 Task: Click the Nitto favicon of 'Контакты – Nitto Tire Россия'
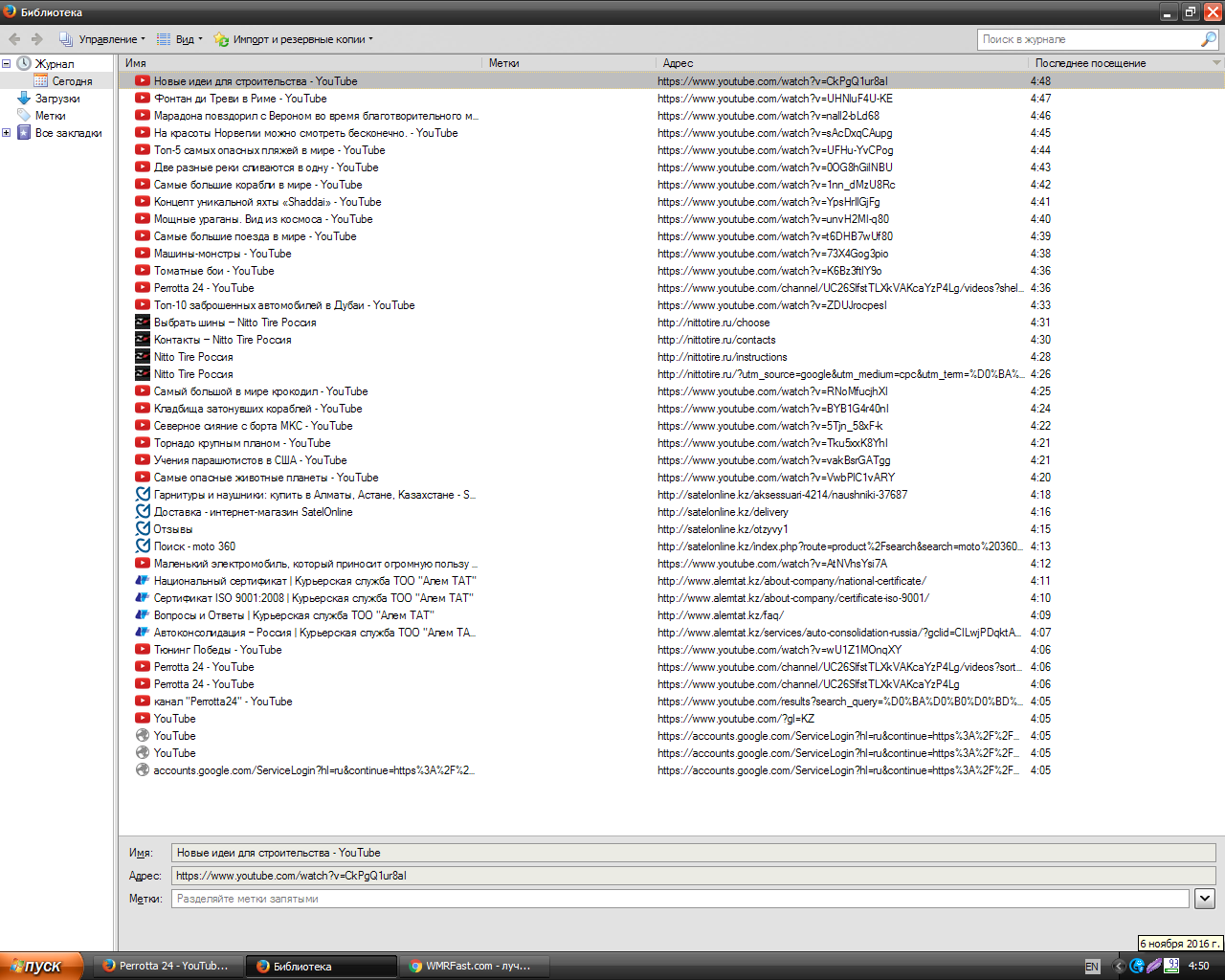(x=143, y=339)
